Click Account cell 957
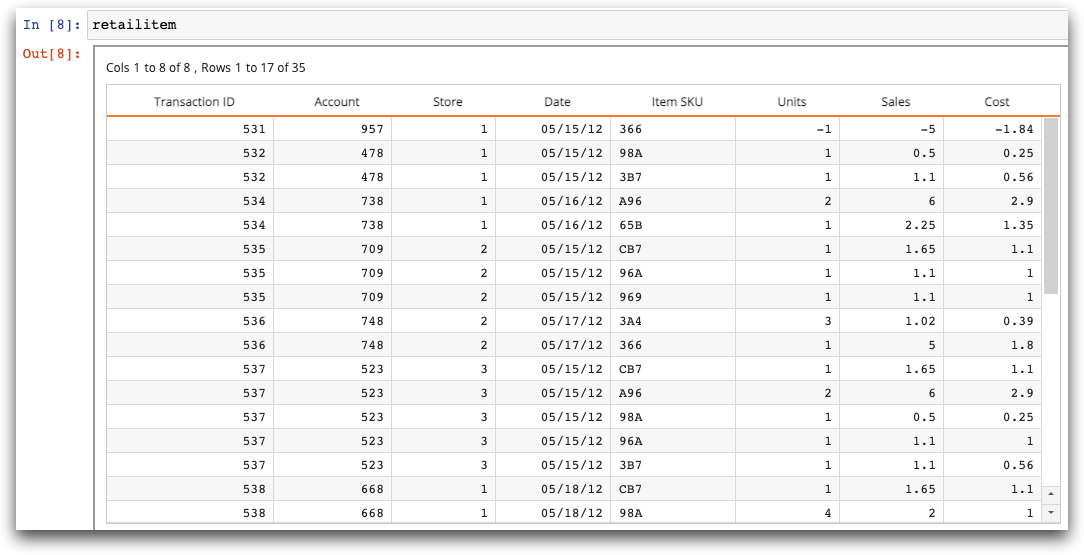Screen dimensions: 1084x555 333,129
